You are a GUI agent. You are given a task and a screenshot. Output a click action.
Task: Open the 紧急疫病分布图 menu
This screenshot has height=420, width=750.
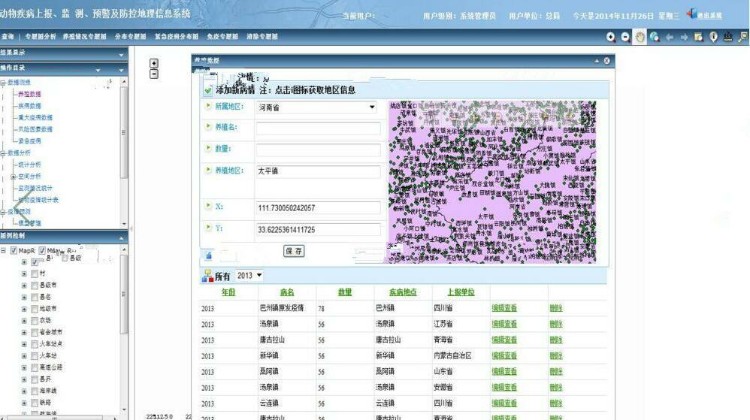pos(176,36)
